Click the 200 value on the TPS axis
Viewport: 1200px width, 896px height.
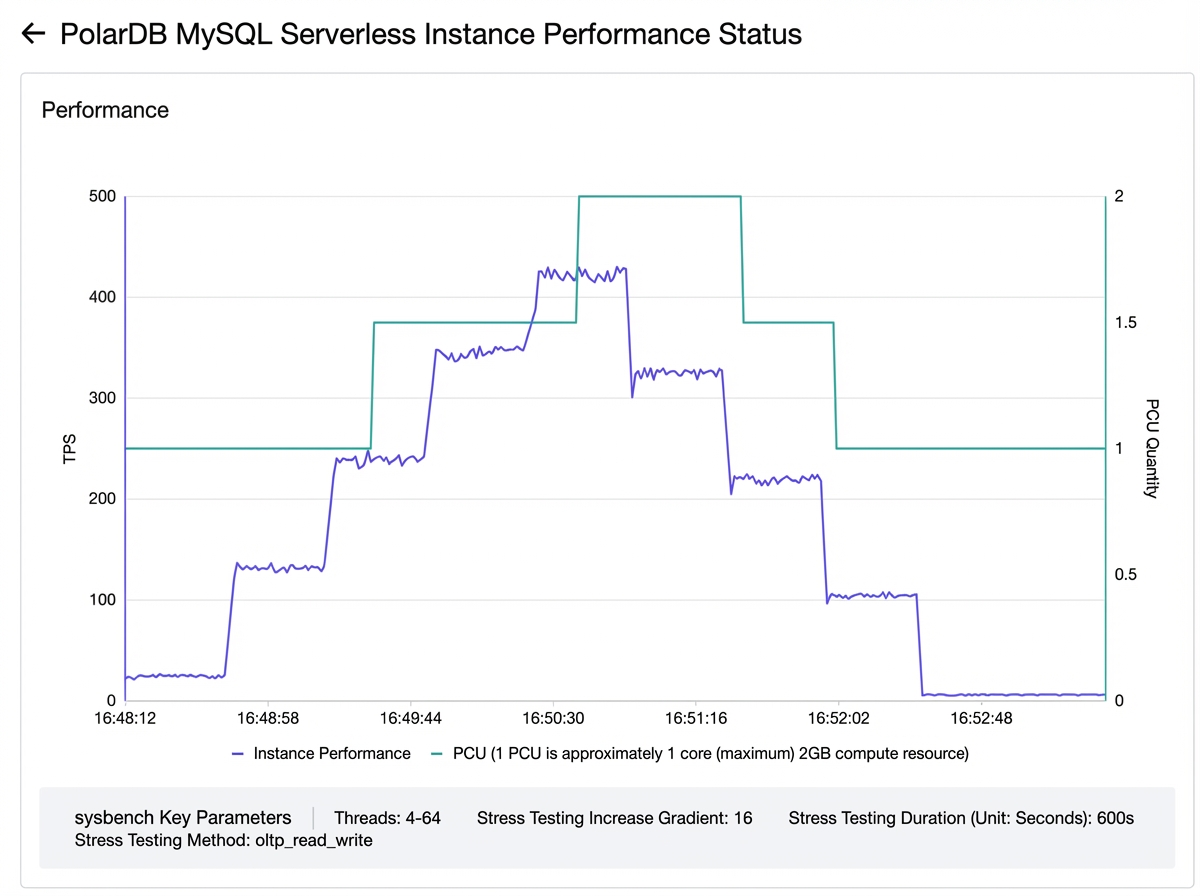[102, 499]
